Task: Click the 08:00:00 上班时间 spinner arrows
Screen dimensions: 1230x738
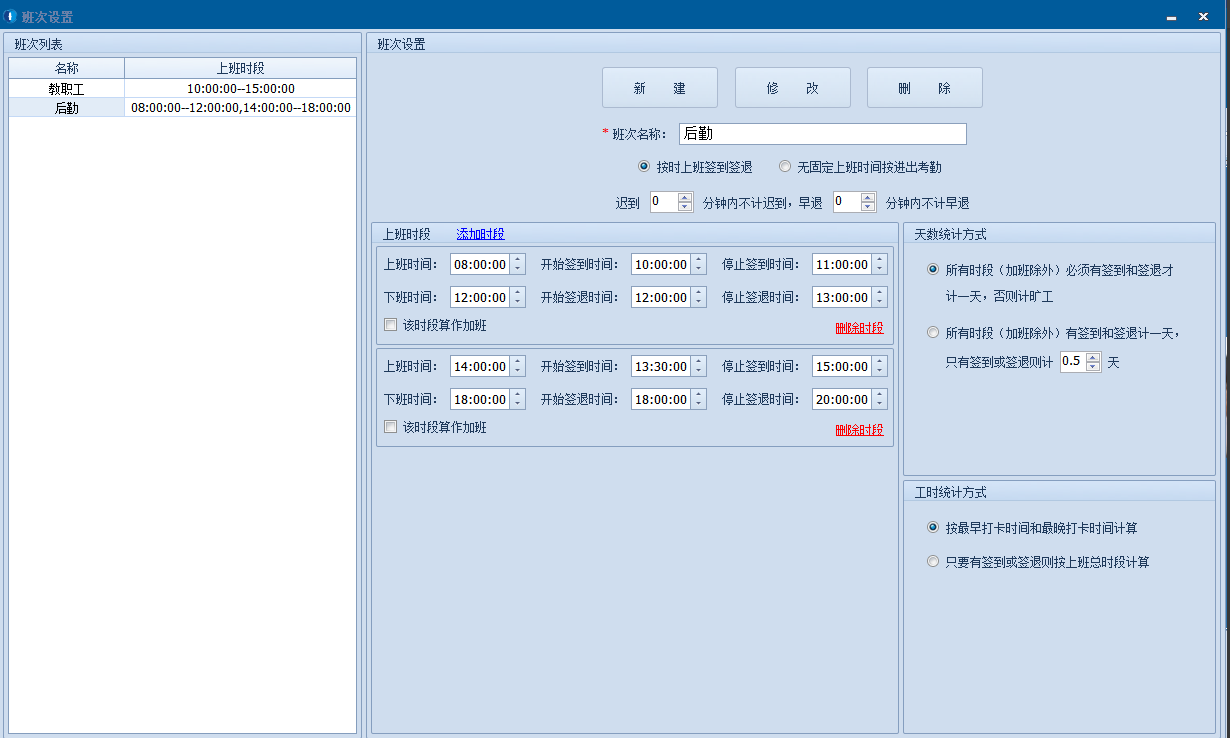Action: pyautogui.click(x=517, y=265)
